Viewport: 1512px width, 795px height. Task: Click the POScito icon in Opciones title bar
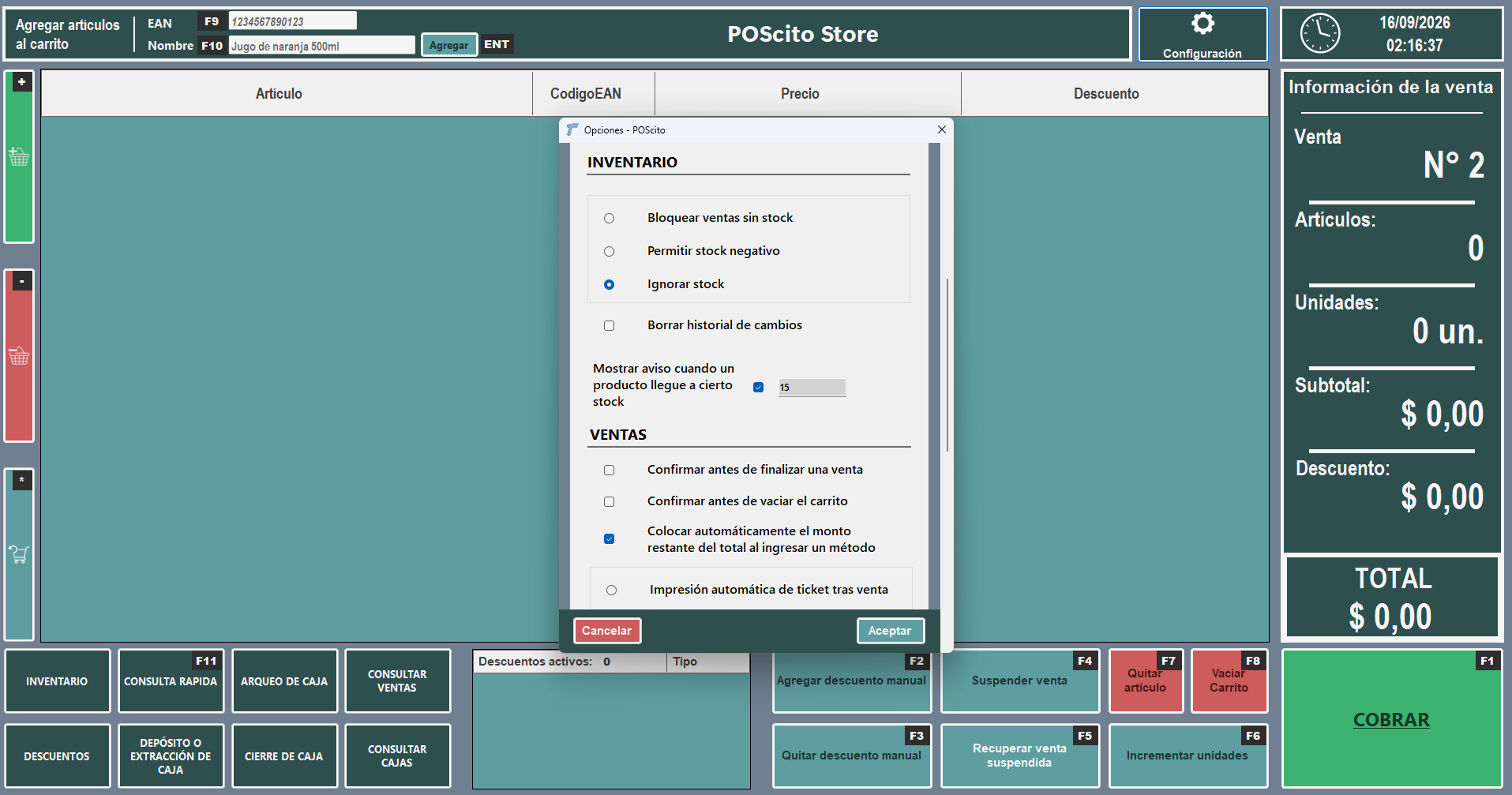pyautogui.click(x=572, y=129)
